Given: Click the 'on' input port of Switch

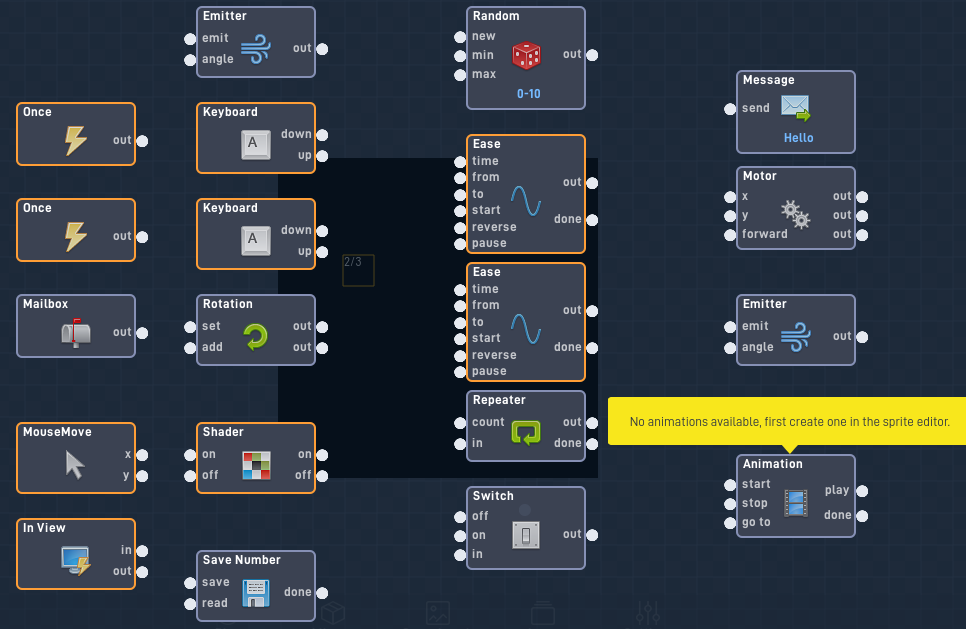Looking at the screenshot, I should click(x=460, y=536).
